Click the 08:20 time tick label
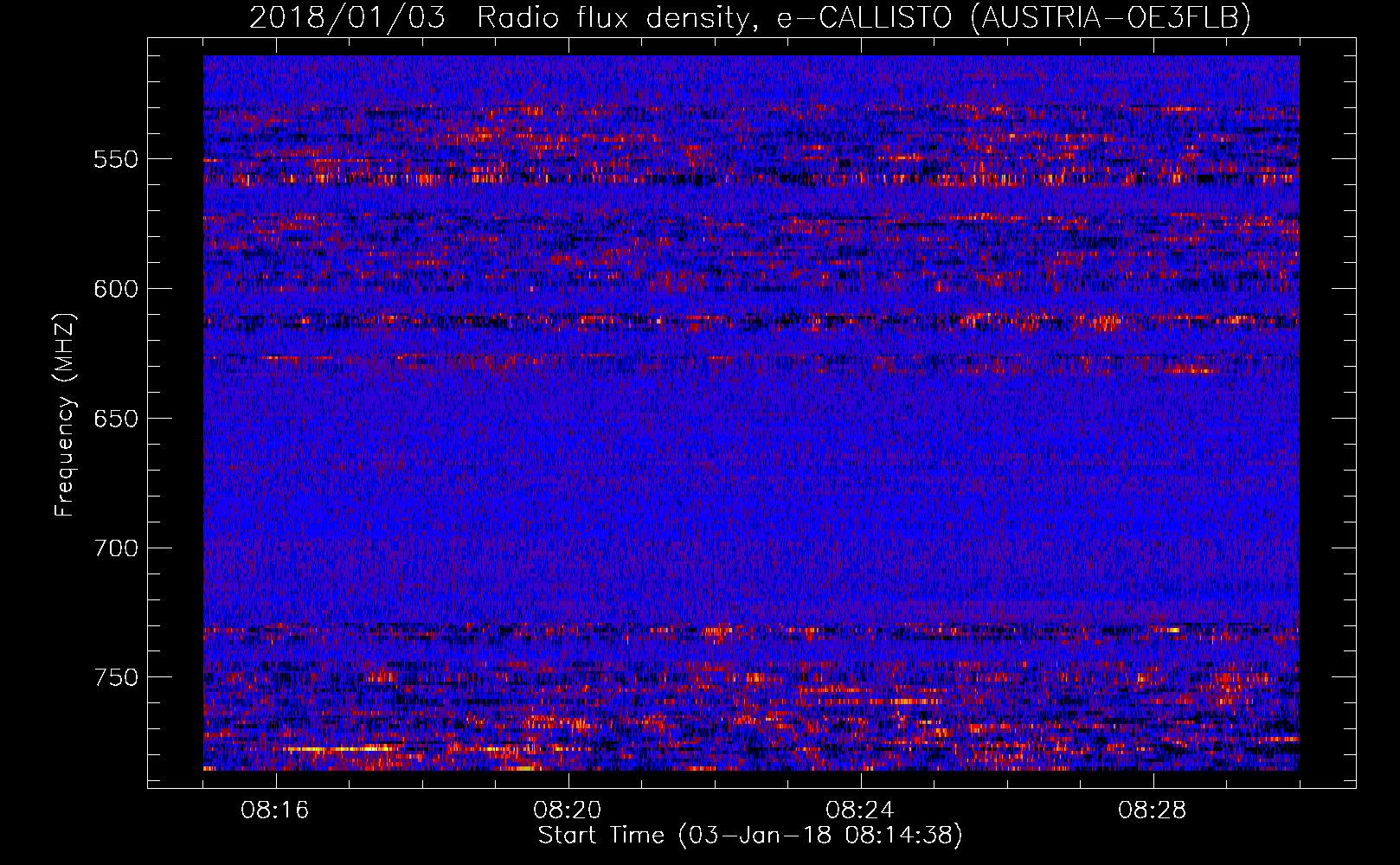The width and height of the screenshot is (1400, 865). tap(568, 811)
